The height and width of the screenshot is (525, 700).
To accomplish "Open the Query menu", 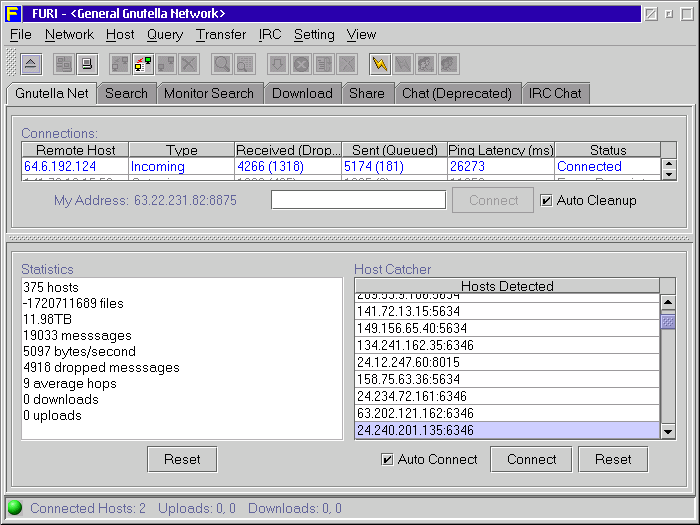I will pos(165,34).
